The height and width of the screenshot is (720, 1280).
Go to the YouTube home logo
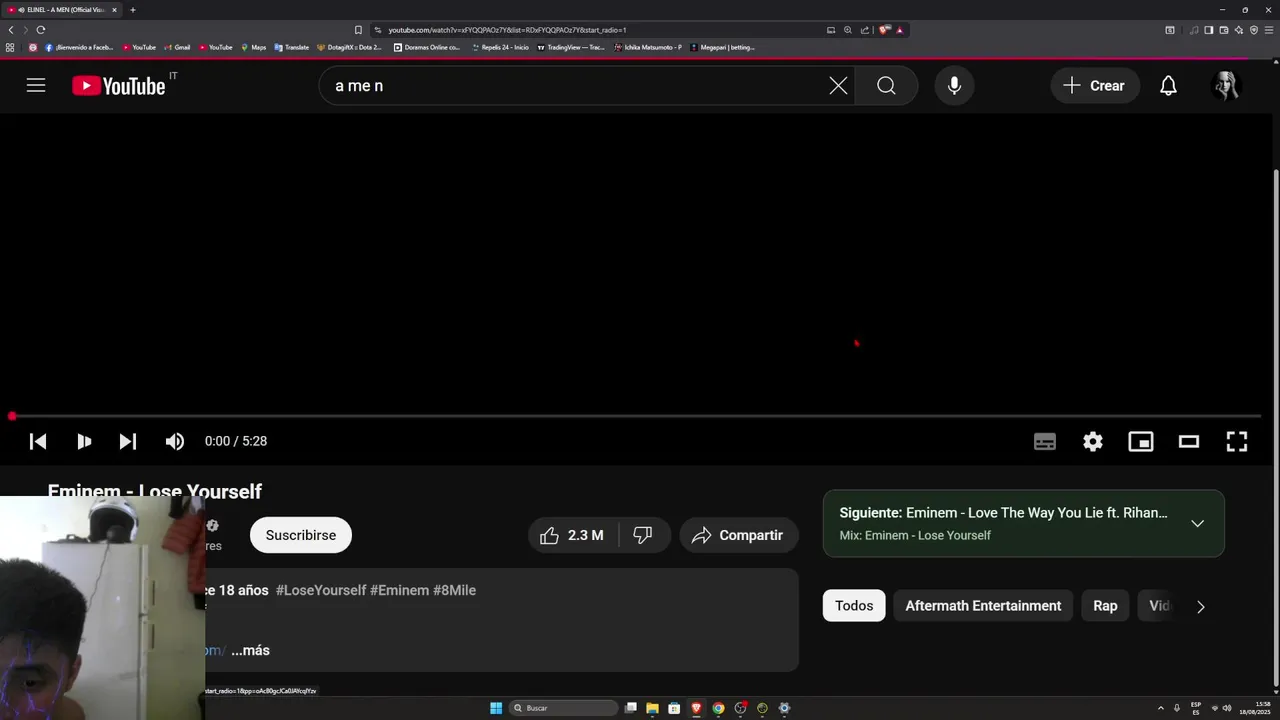click(x=118, y=86)
